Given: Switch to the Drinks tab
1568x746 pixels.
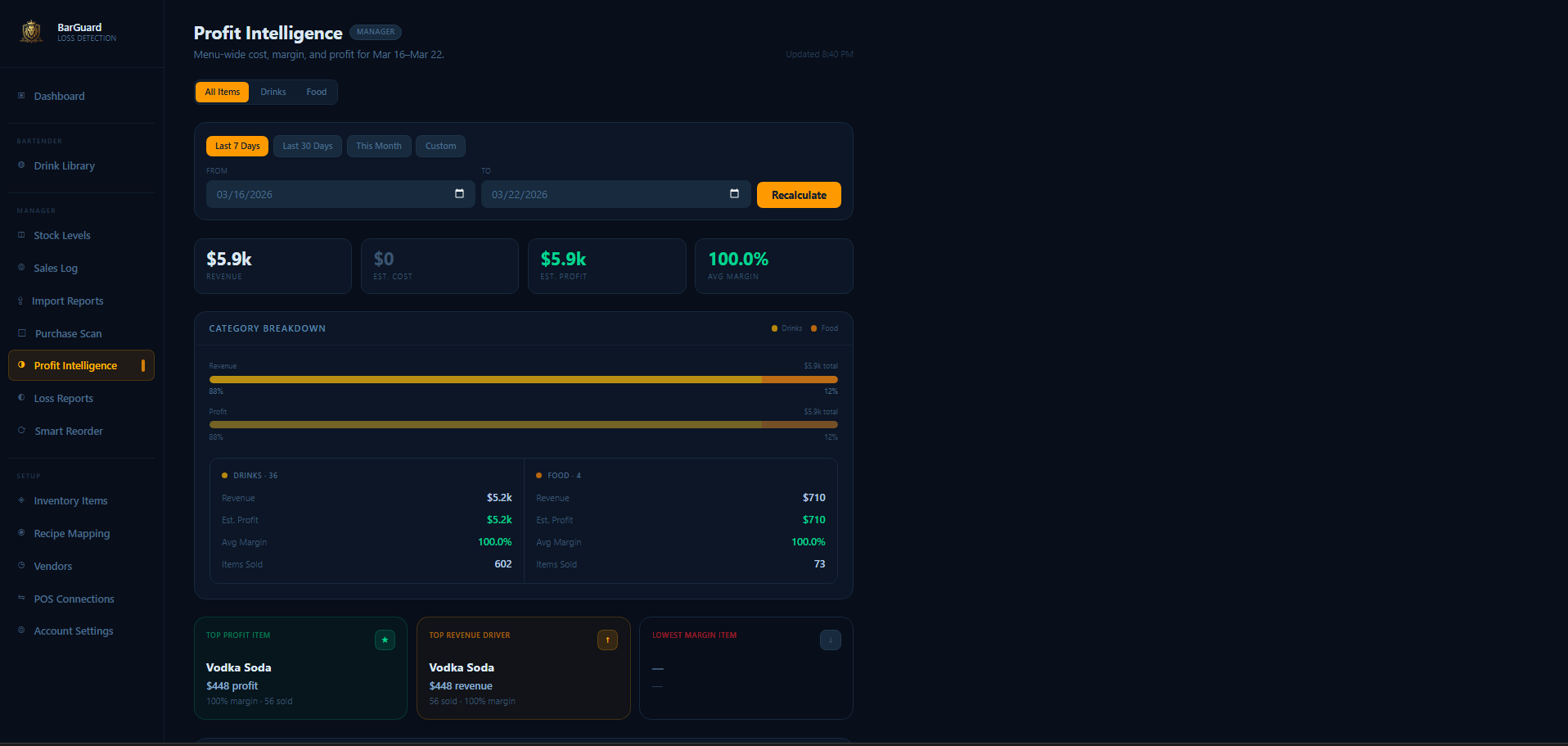Looking at the screenshot, I should 273,92.
